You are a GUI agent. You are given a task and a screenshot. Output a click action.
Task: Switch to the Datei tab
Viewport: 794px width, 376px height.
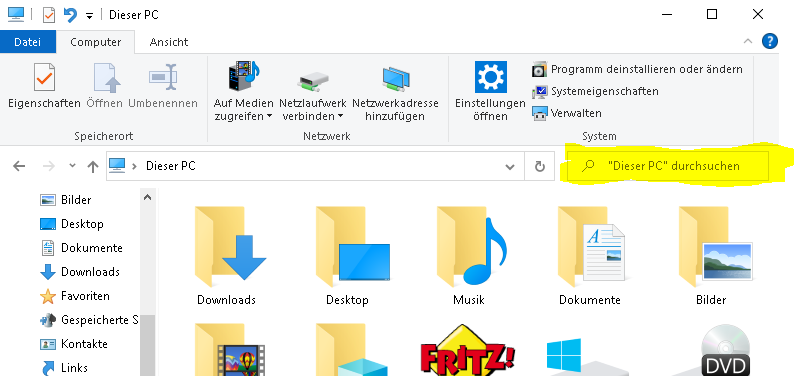[27, 42]
